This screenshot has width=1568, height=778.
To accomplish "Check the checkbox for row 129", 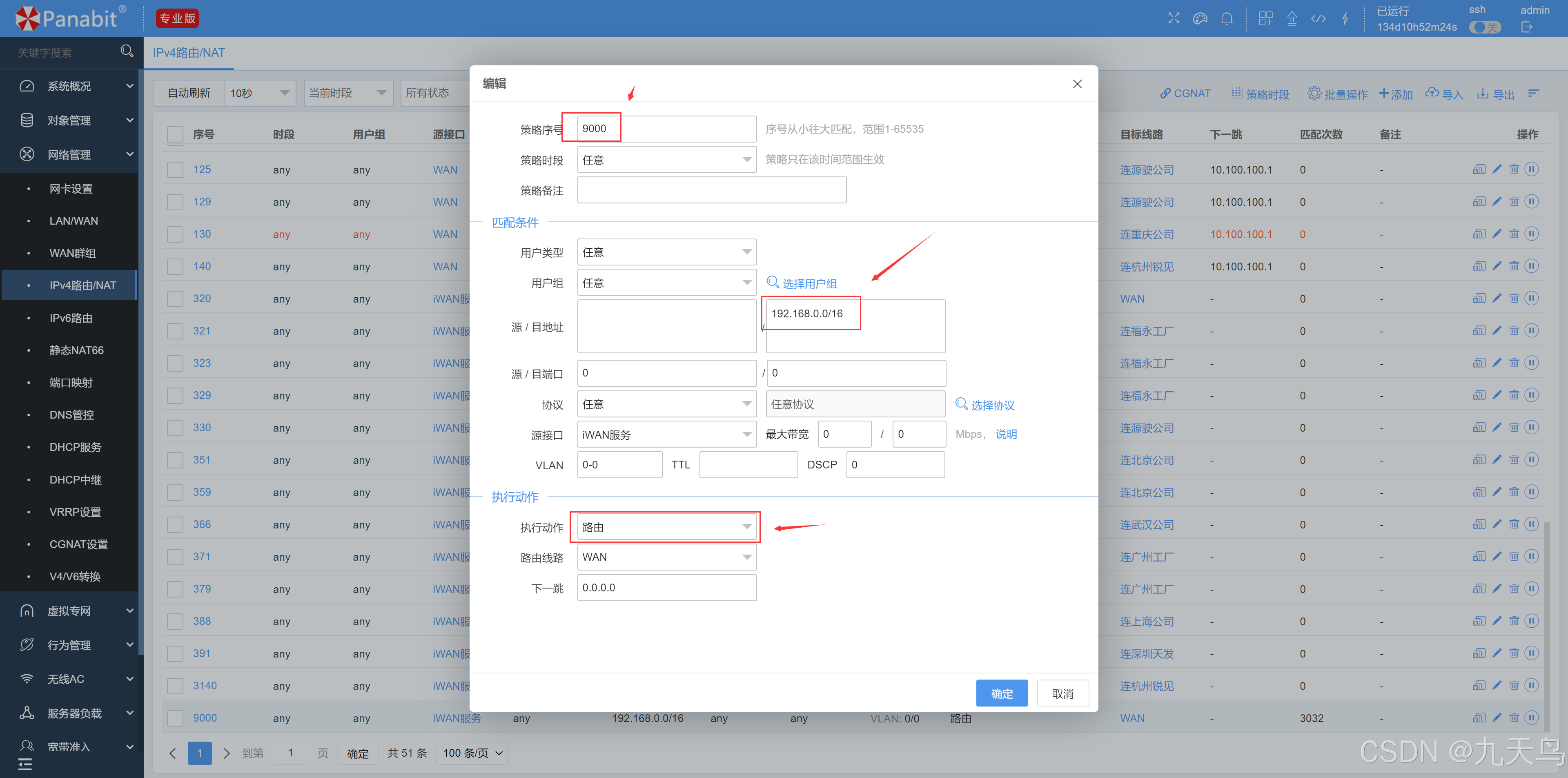I will [175, 202].
